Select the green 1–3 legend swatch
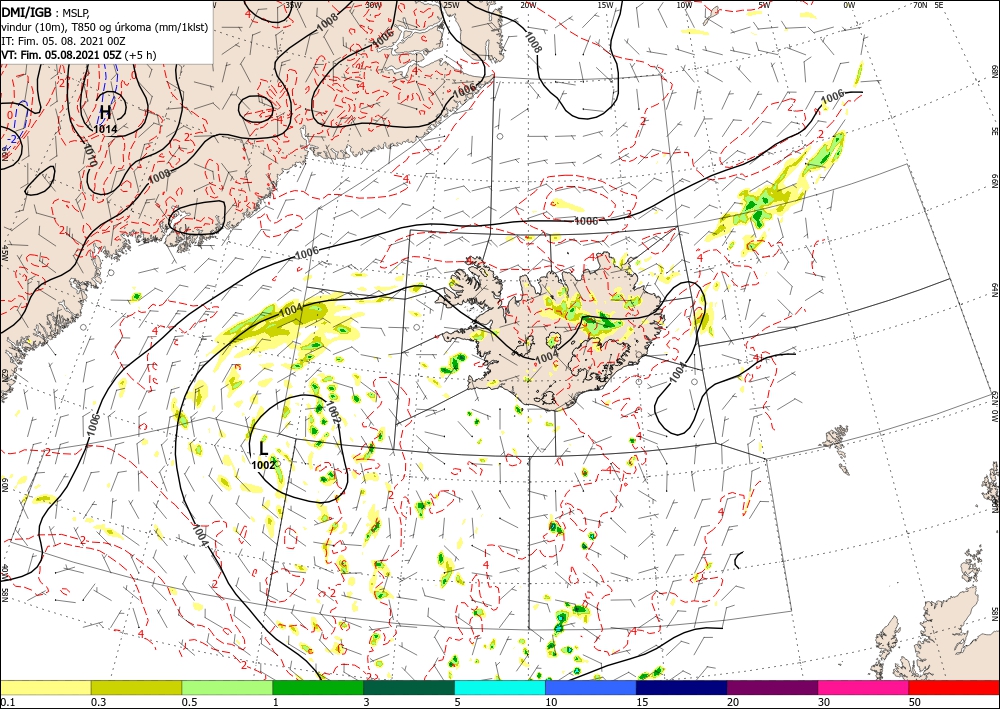 (318, 687)
